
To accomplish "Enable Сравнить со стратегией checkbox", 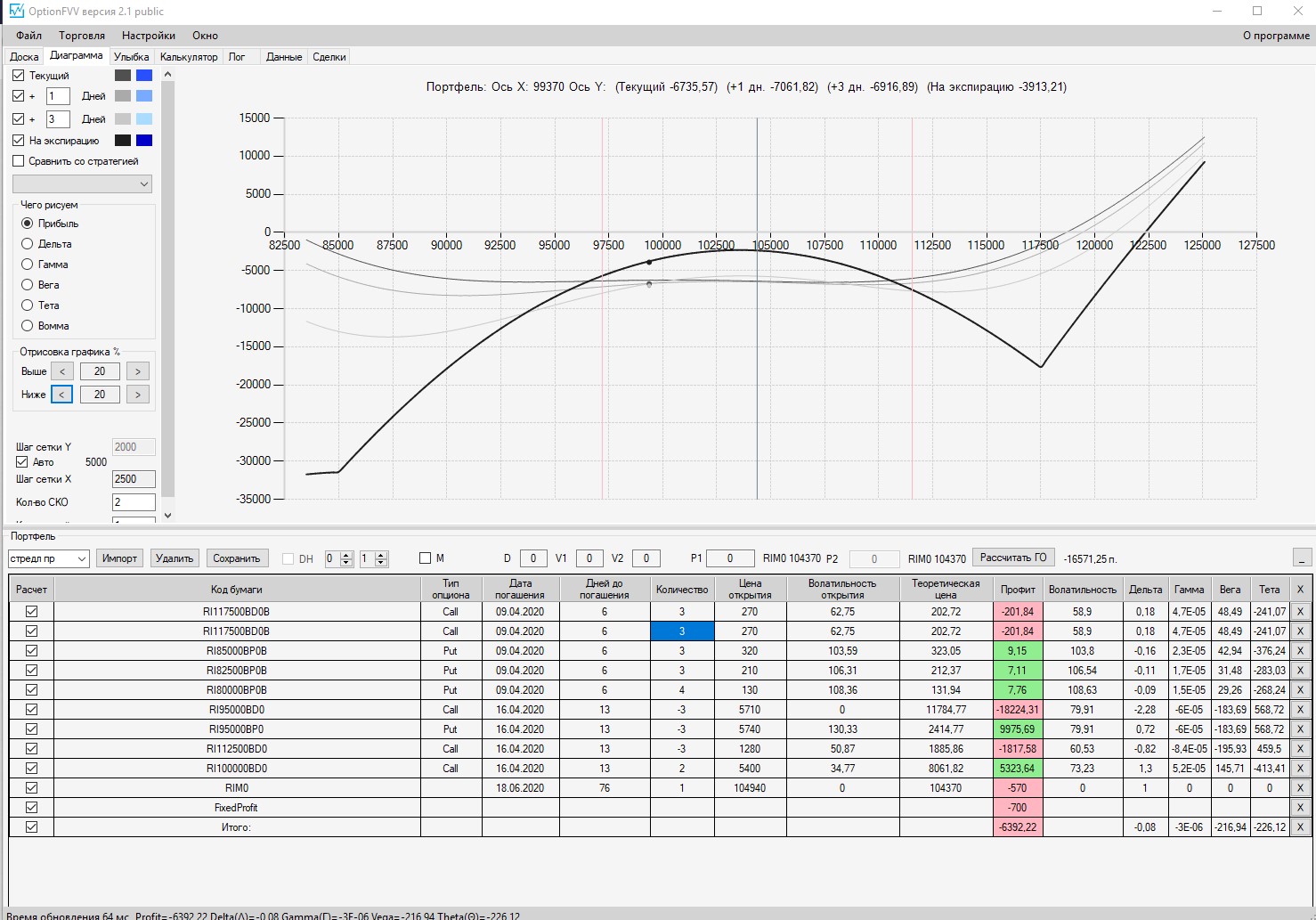I will pyautogui.click(x=19, y=161).
